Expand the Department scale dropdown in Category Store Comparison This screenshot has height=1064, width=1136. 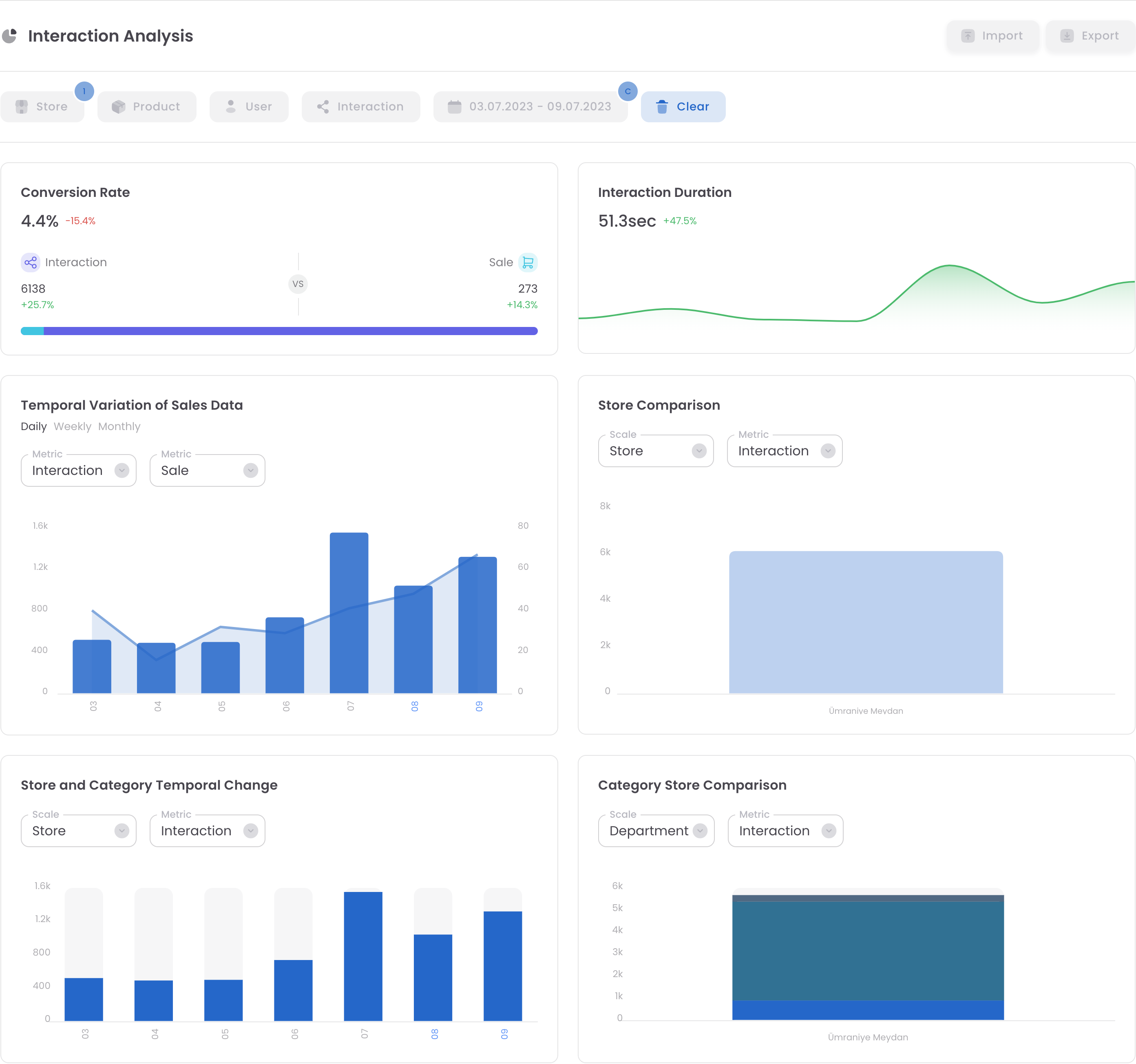pyautogui.click(x=655, y=830)
